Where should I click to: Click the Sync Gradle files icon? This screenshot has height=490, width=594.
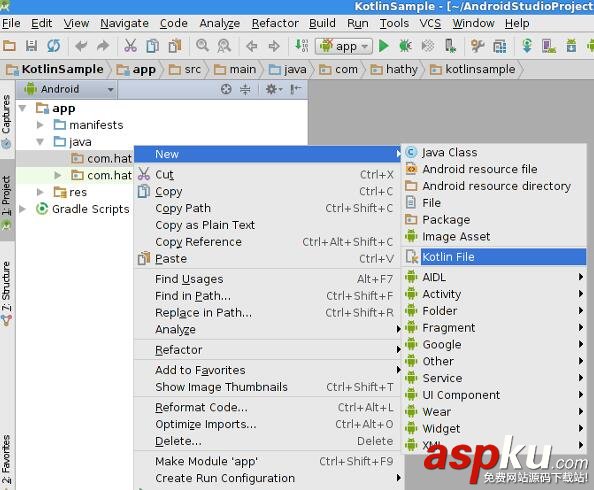click(x=527, y=46)
